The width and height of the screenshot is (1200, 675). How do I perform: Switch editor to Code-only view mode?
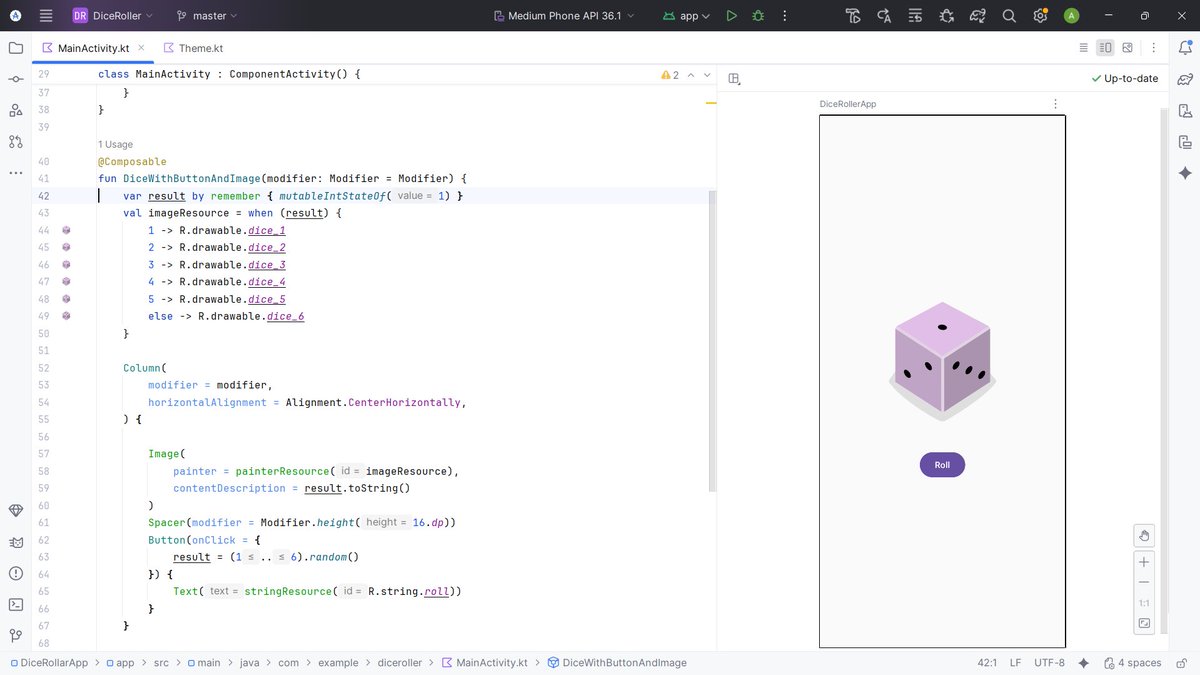tap(1083, 47)
